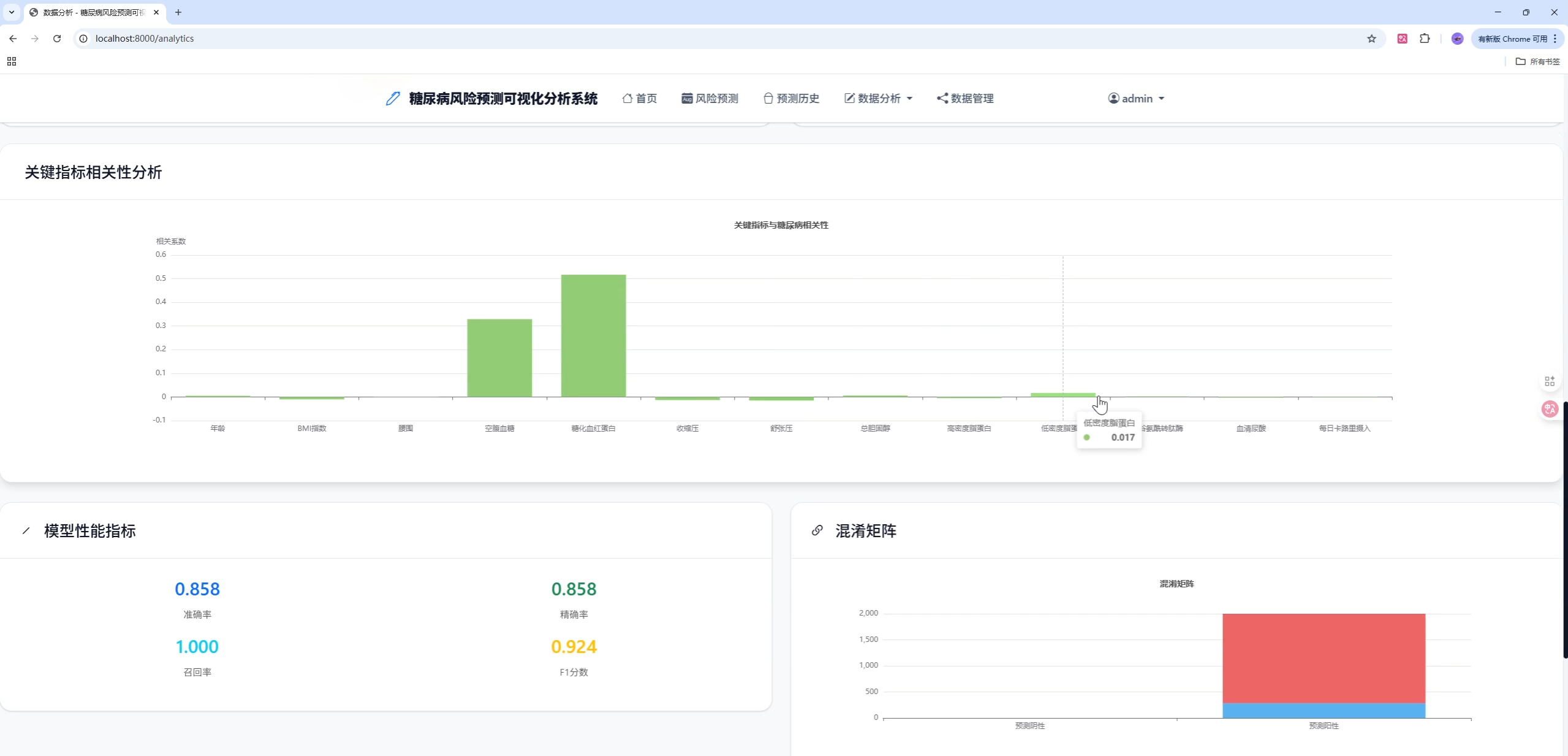
Task: Click the 糖化血红蛋白 correlation bar
Action: 593,336
